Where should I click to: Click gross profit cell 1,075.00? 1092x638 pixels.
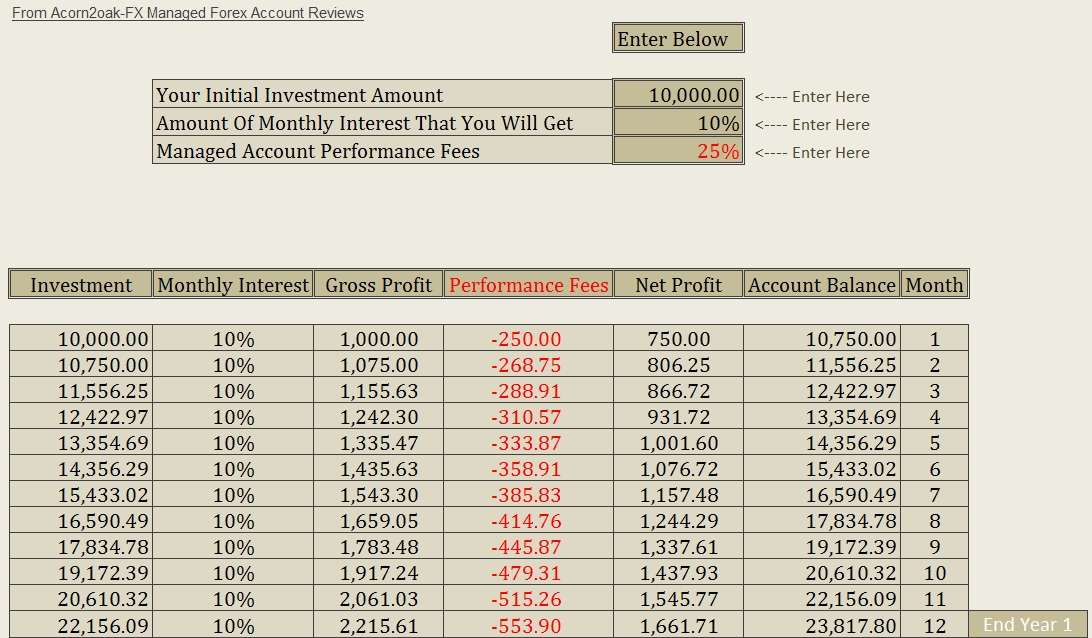(378, 364)
